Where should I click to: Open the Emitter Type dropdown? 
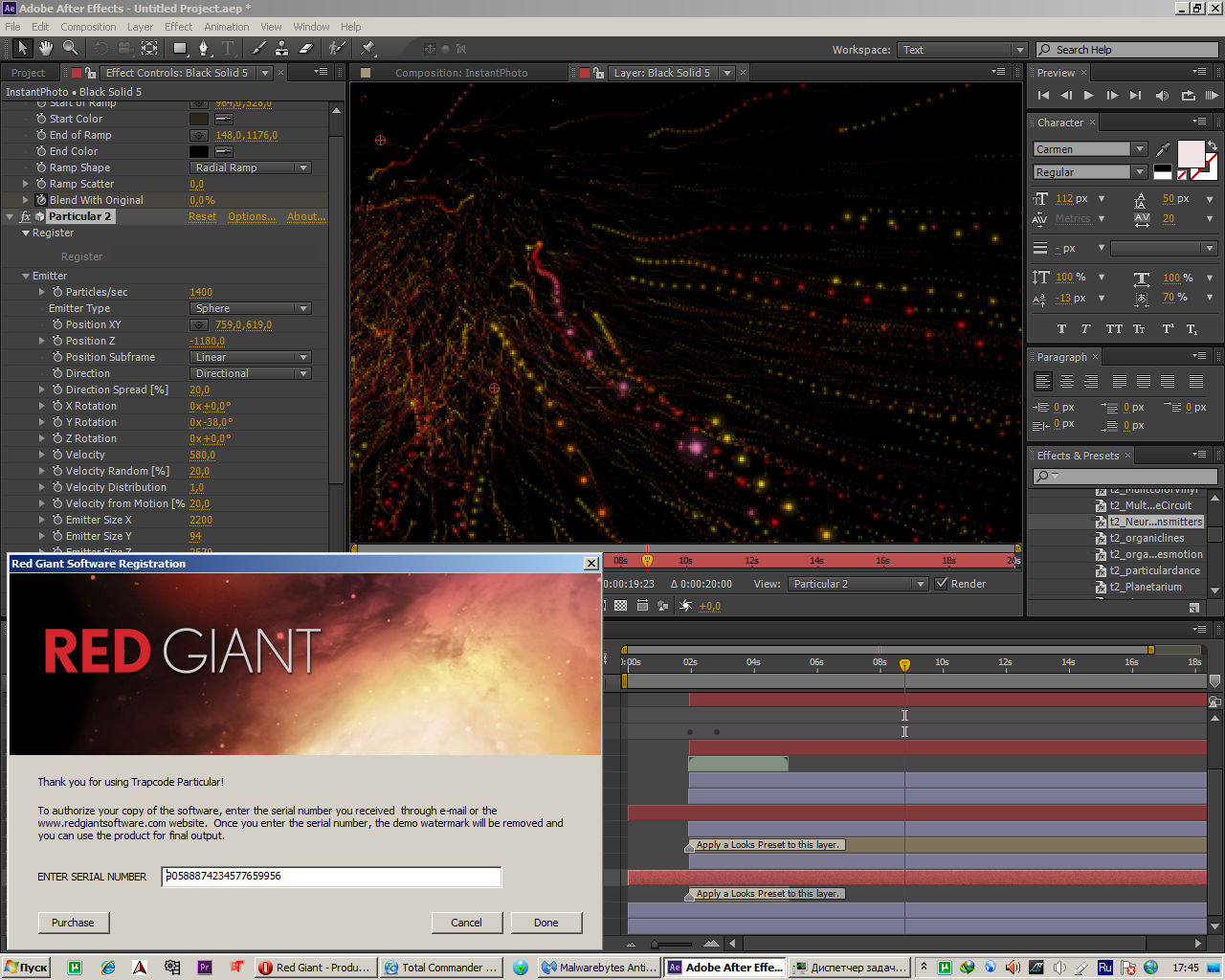(251, 308)
